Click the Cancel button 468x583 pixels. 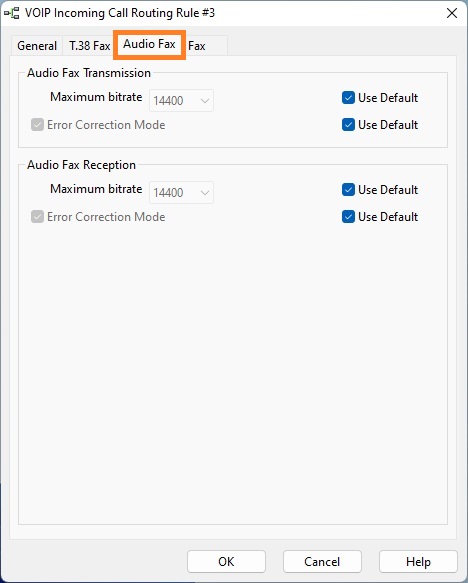pyautogui.click(x=322, y=561)
